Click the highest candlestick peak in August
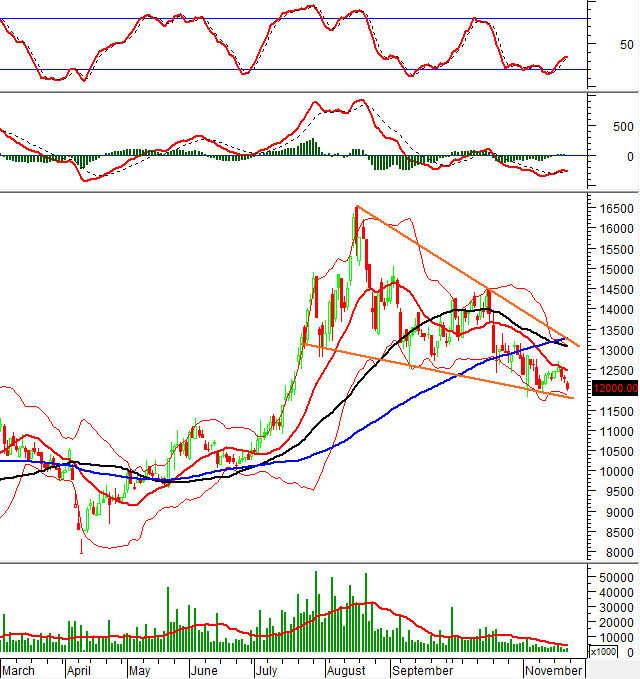 click(356, 208)
